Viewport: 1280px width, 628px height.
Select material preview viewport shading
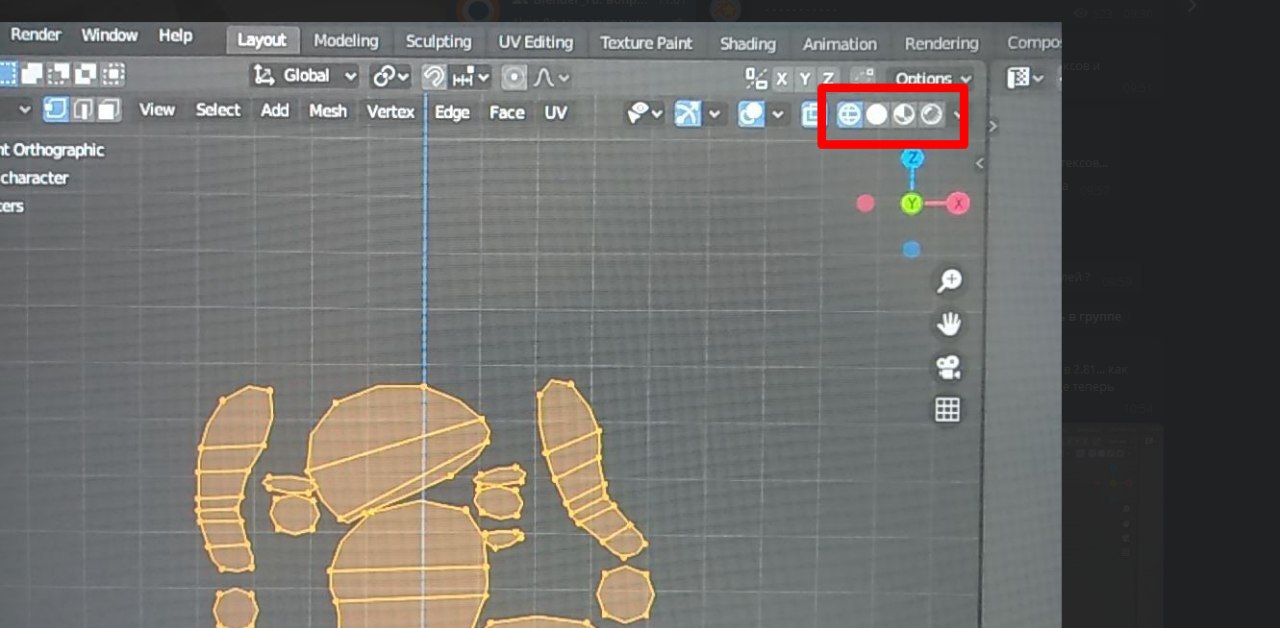904,114
